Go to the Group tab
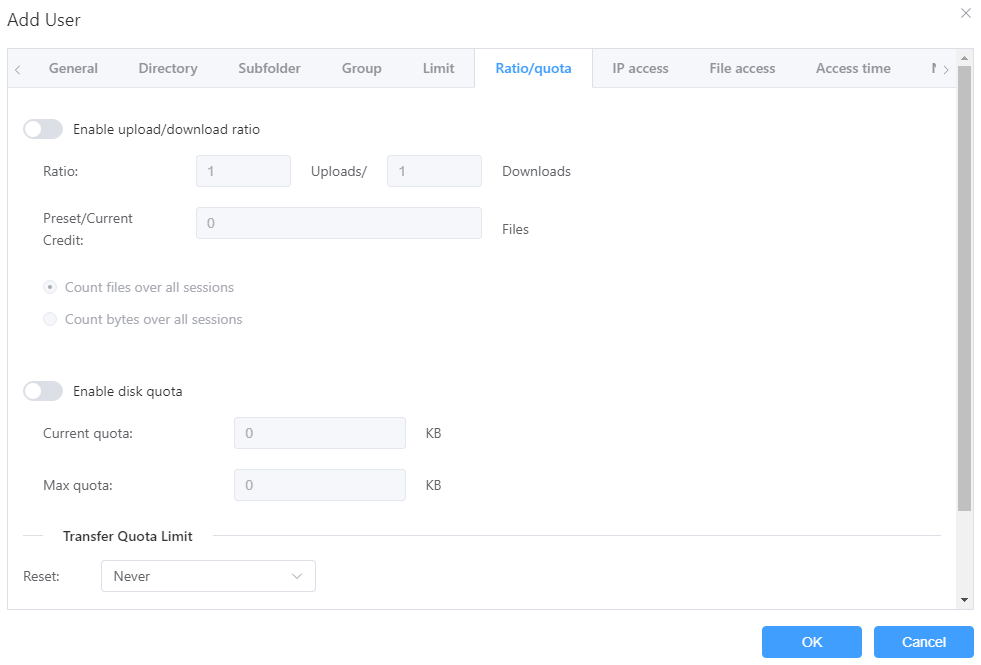The height and width of the screenshot is (665, 981). 362,68
